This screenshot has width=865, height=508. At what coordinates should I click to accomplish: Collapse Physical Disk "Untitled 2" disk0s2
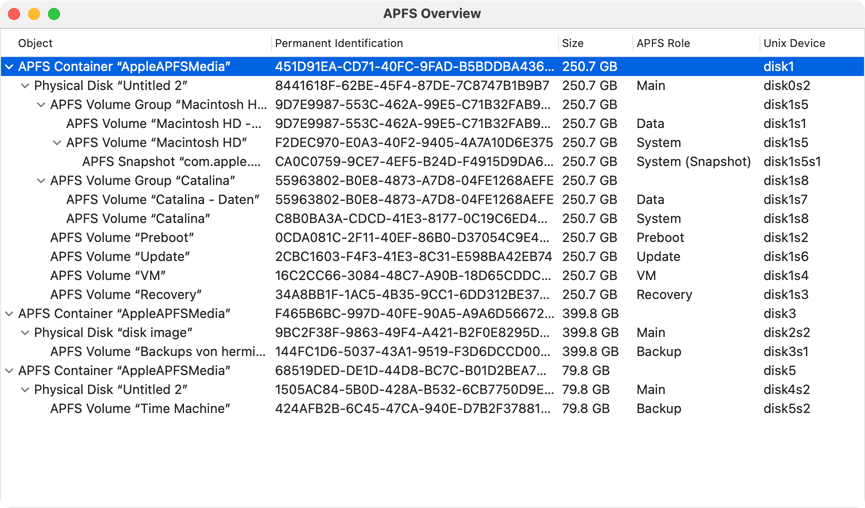coord(25,86)
